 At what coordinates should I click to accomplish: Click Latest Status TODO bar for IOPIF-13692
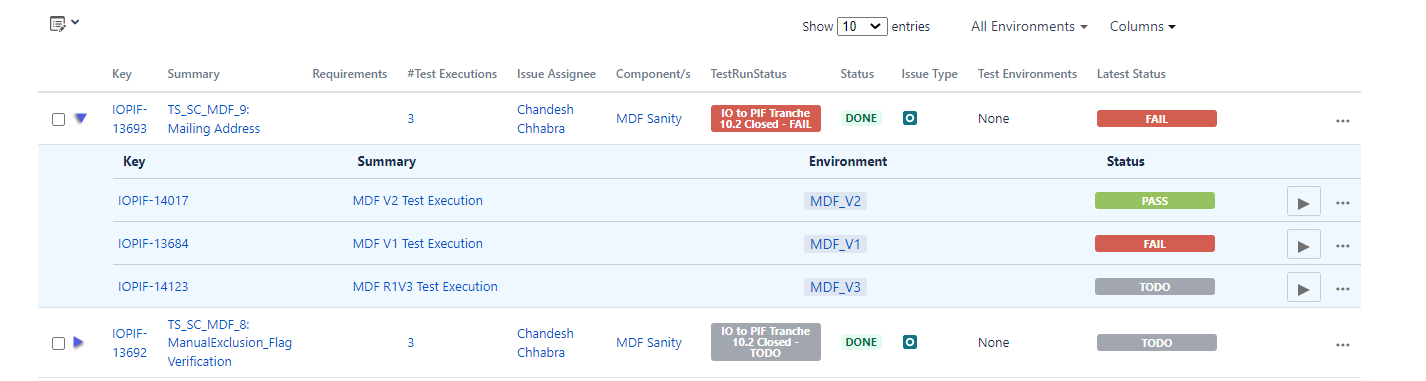[1157, 343]
